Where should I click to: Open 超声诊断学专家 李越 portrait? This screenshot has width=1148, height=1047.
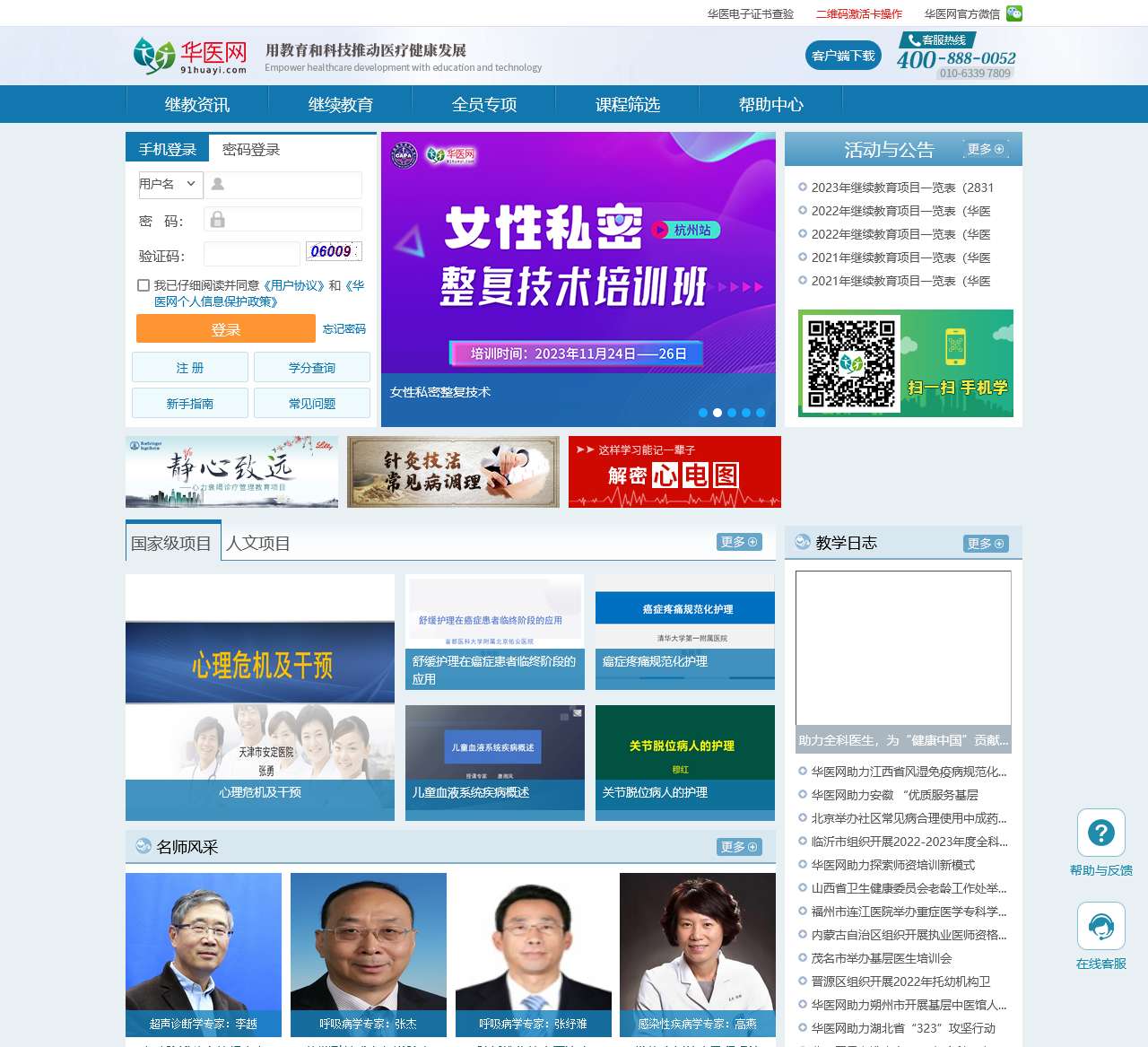[204, 955]
